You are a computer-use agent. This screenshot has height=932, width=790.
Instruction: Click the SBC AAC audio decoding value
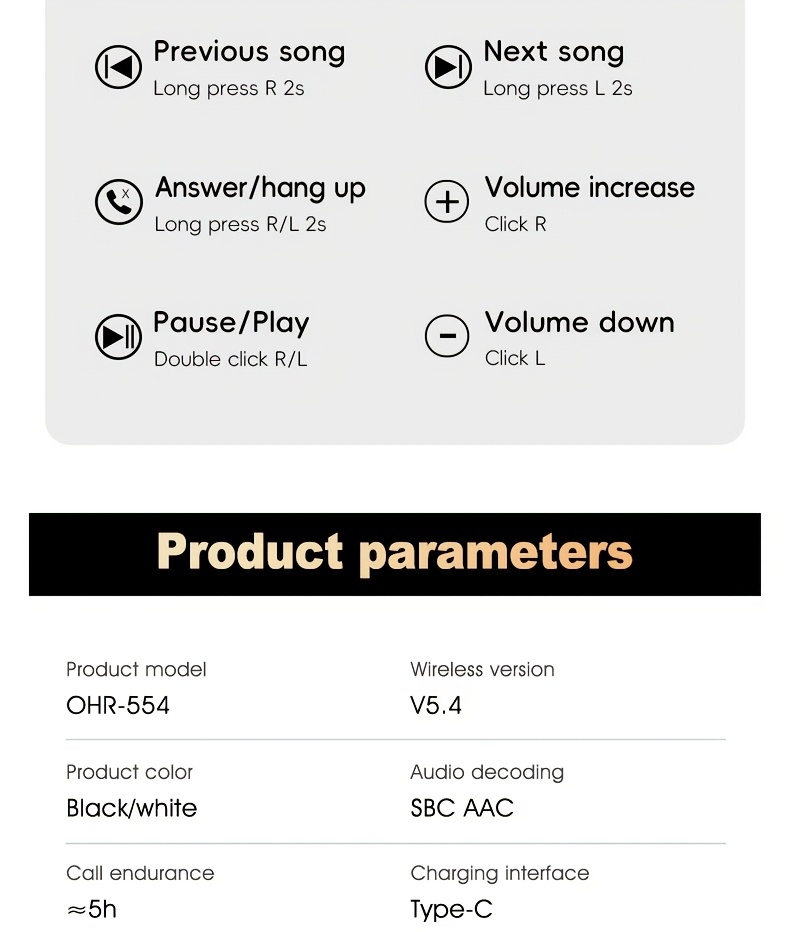462,808
